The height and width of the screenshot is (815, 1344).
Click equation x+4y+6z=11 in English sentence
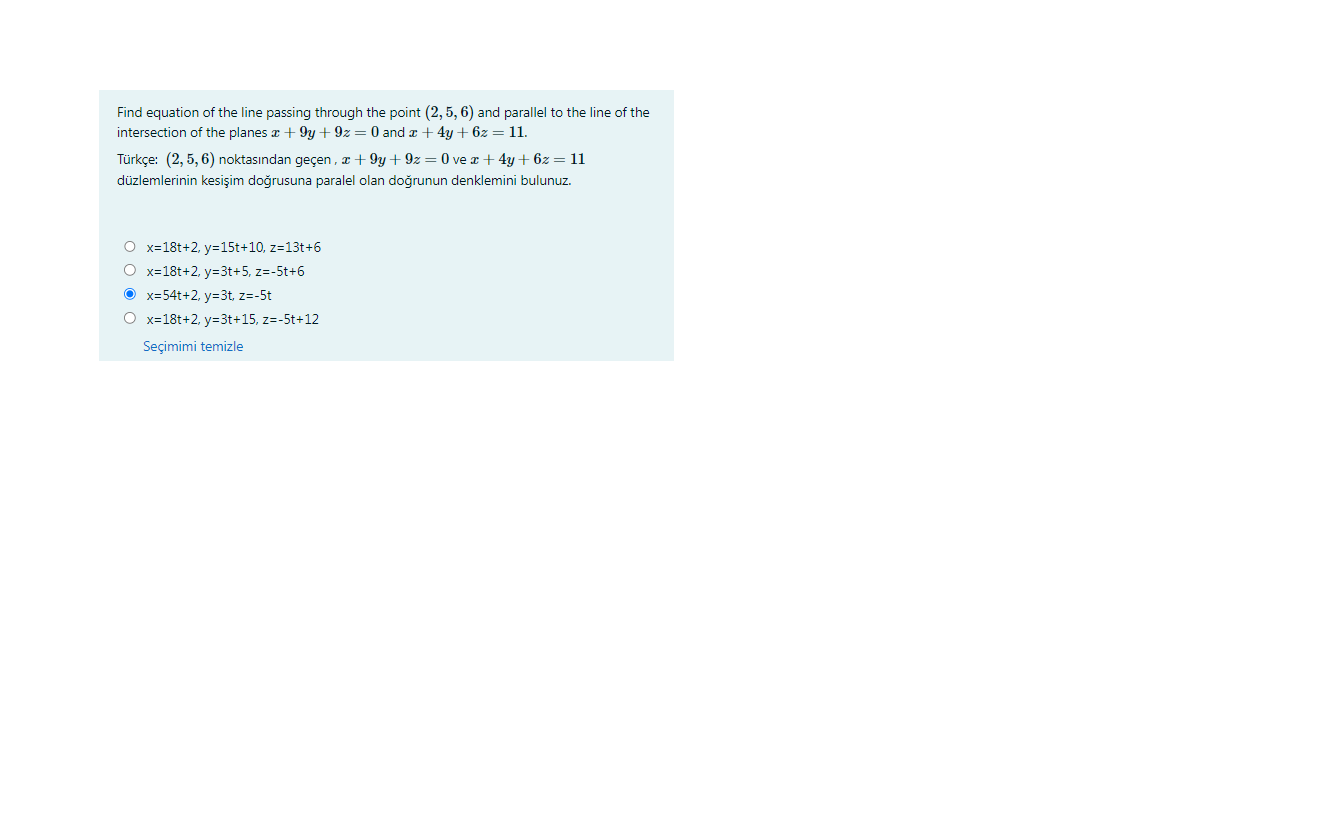[468, 132]
